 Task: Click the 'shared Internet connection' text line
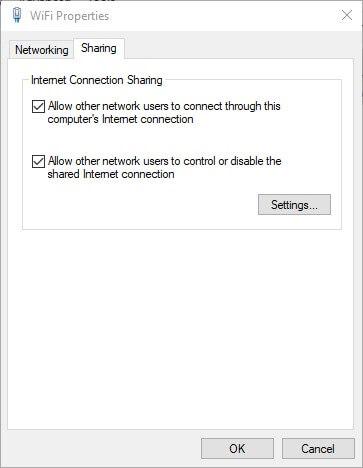(x=111, y=174)
